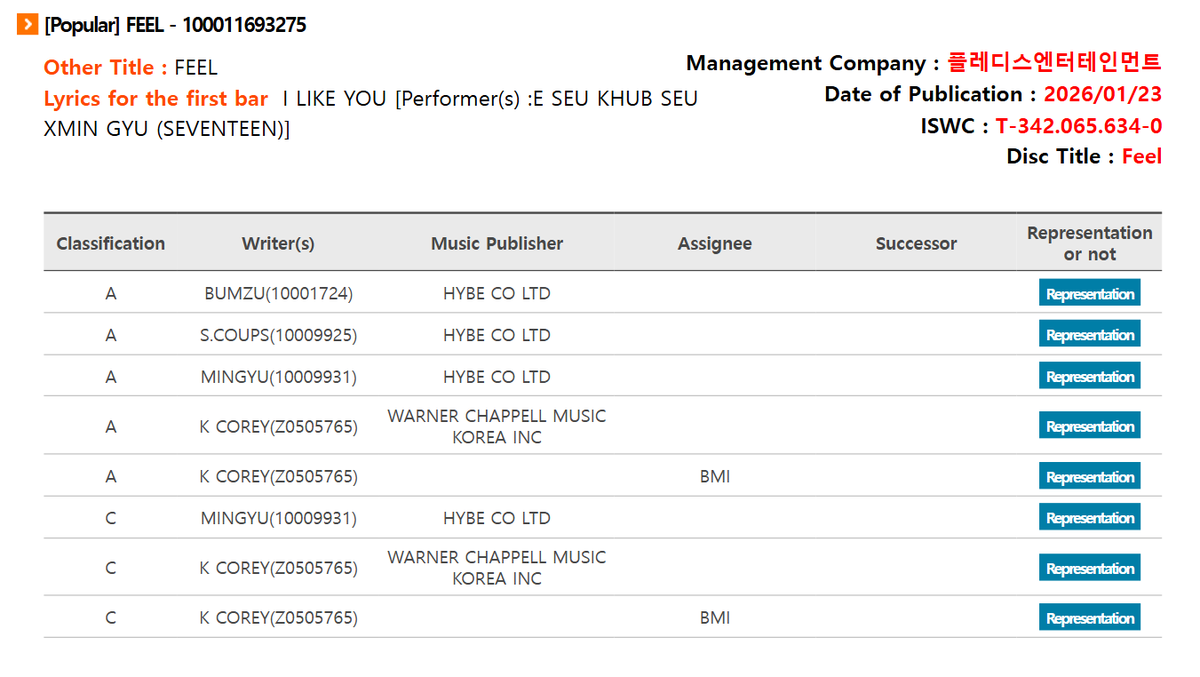Click Representation for classification A K COREY BMI row
This screenshot has height=677, width=1200.
pos(1090,477)
